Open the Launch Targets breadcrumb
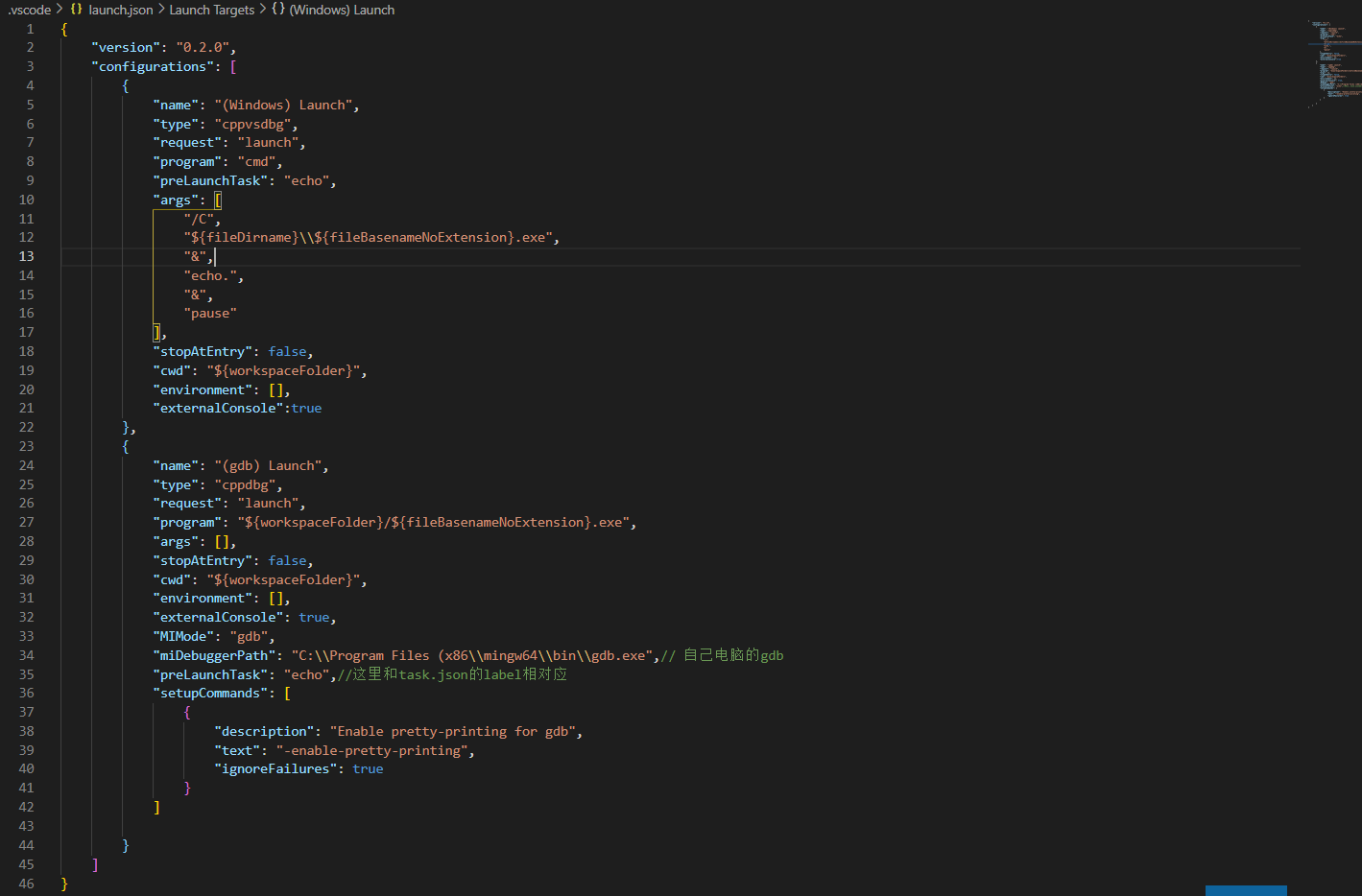 (x=212, y=10)
